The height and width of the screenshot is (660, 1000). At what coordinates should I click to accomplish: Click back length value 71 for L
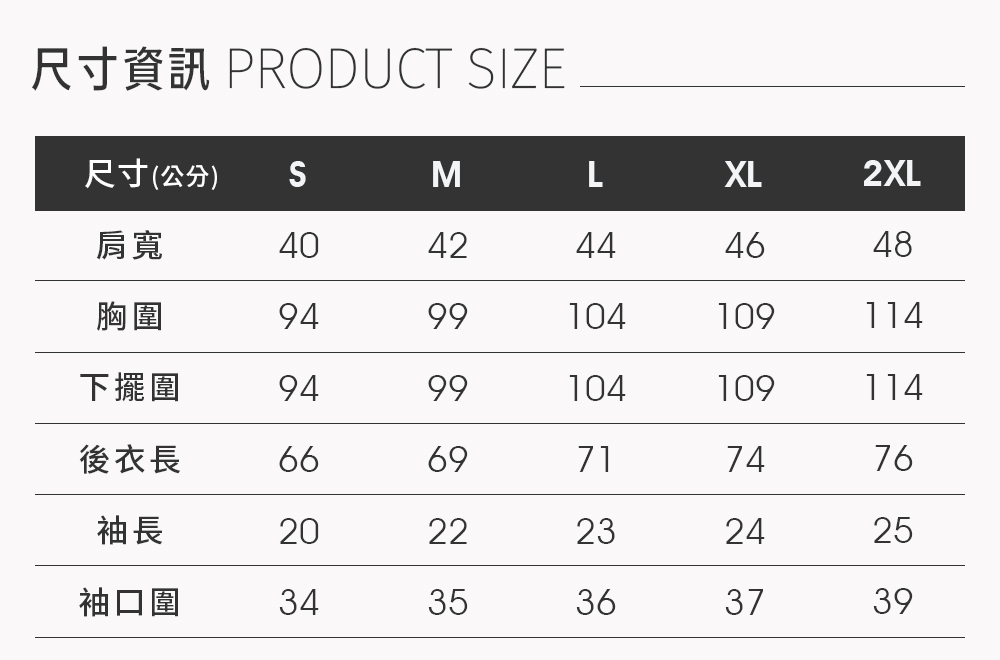tap(595, 459)
